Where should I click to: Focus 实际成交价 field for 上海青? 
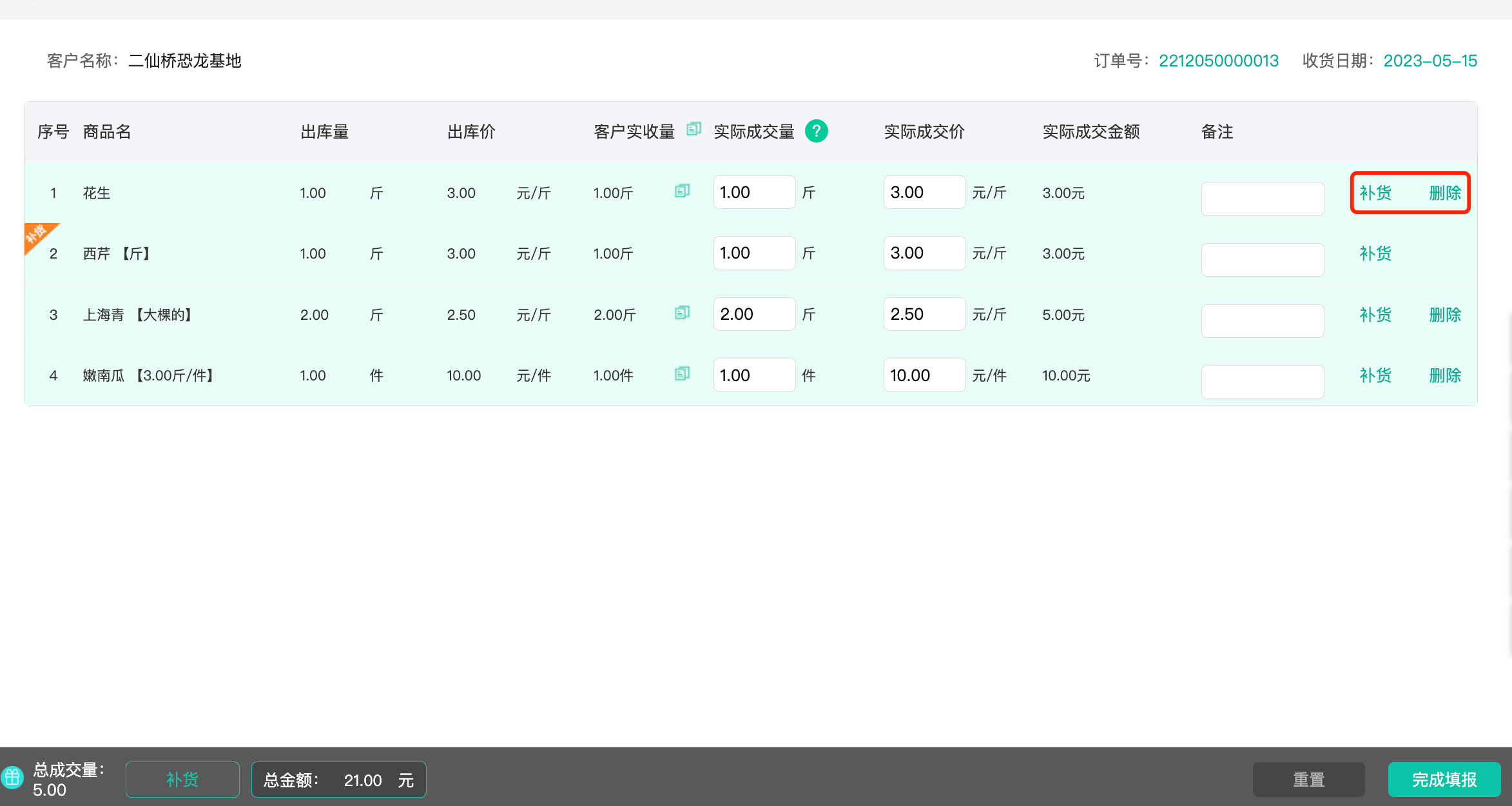point(924,314)
